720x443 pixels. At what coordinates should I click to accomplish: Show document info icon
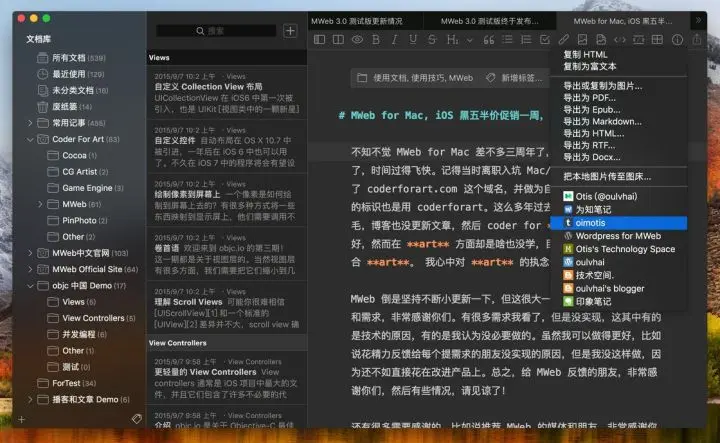point(677,40)
